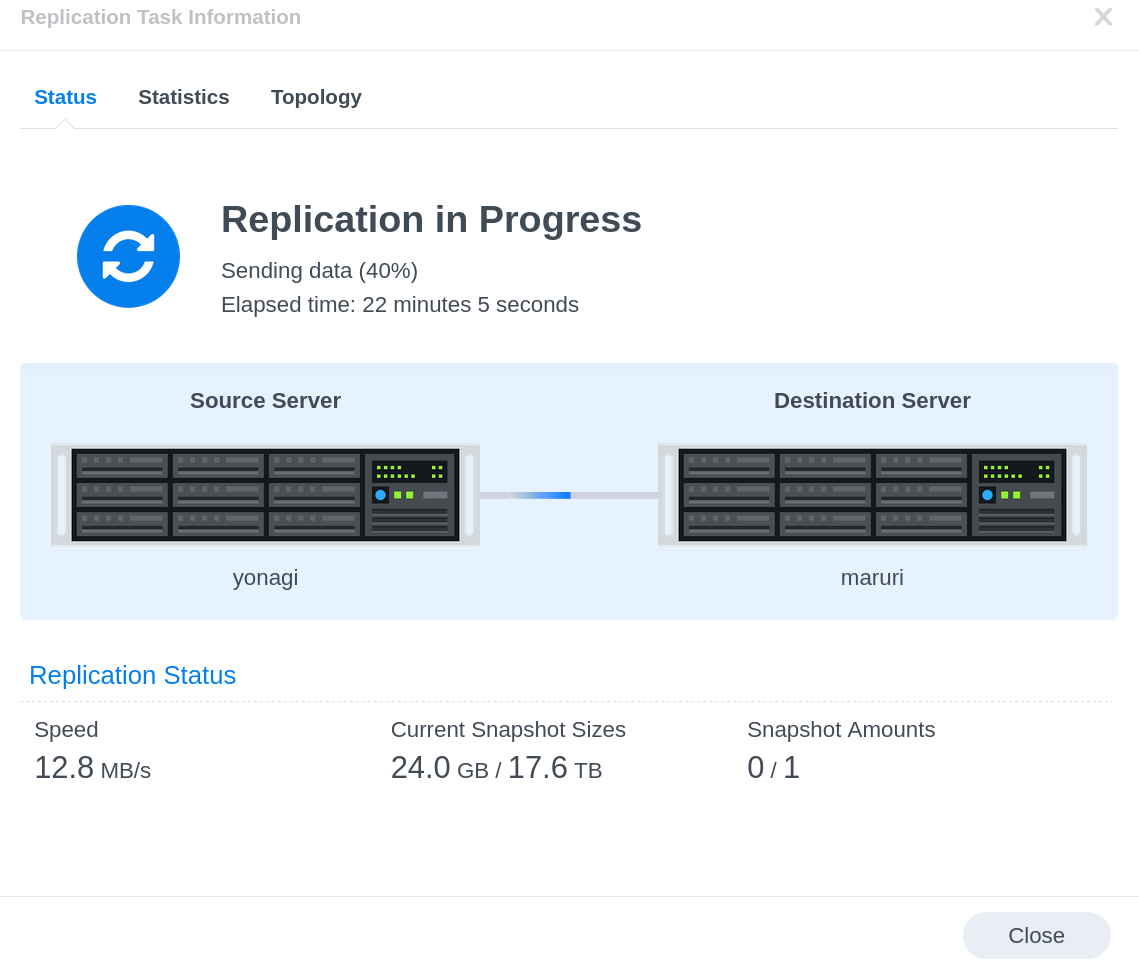Dismiss the dialog with the X icon
The image size is (1139, 968).
(x=1103, y=17)
